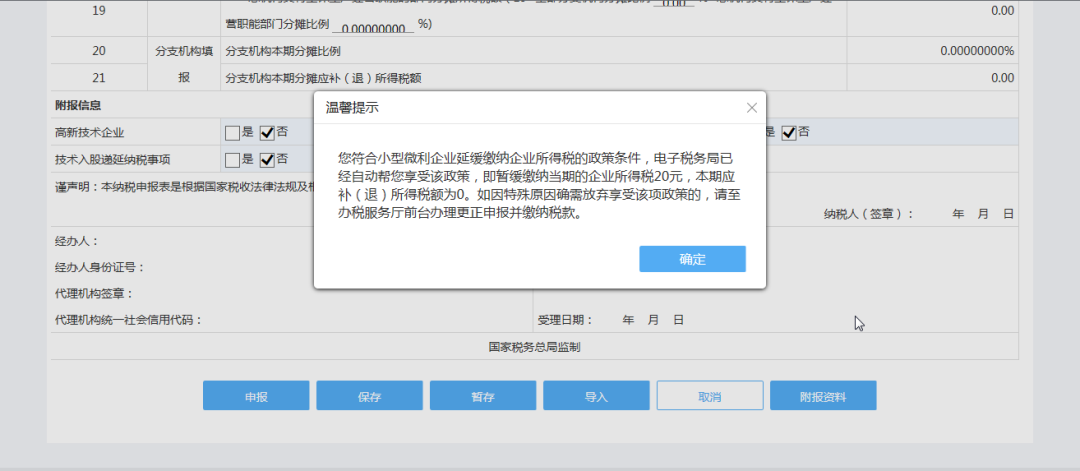Click the 国家税务总局监制 footer text
This screenshot has width=1080, height=471.
pos(534,347)
